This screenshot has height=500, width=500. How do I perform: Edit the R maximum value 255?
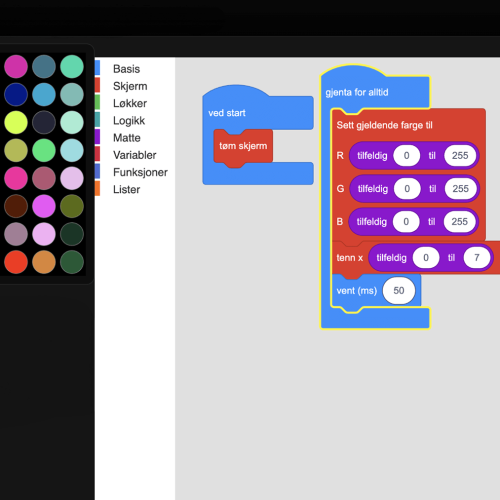[460, 156]
